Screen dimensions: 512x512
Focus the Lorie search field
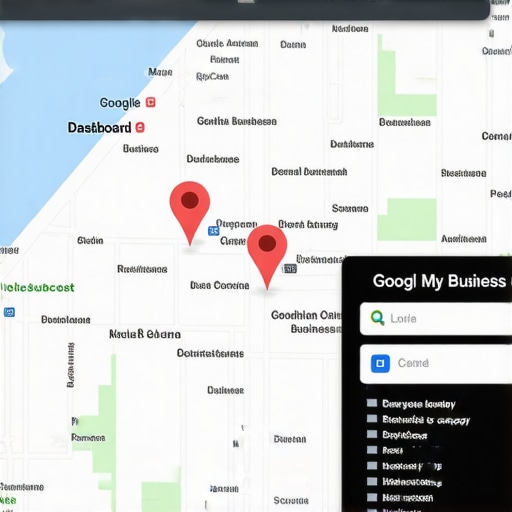[436, 319]
